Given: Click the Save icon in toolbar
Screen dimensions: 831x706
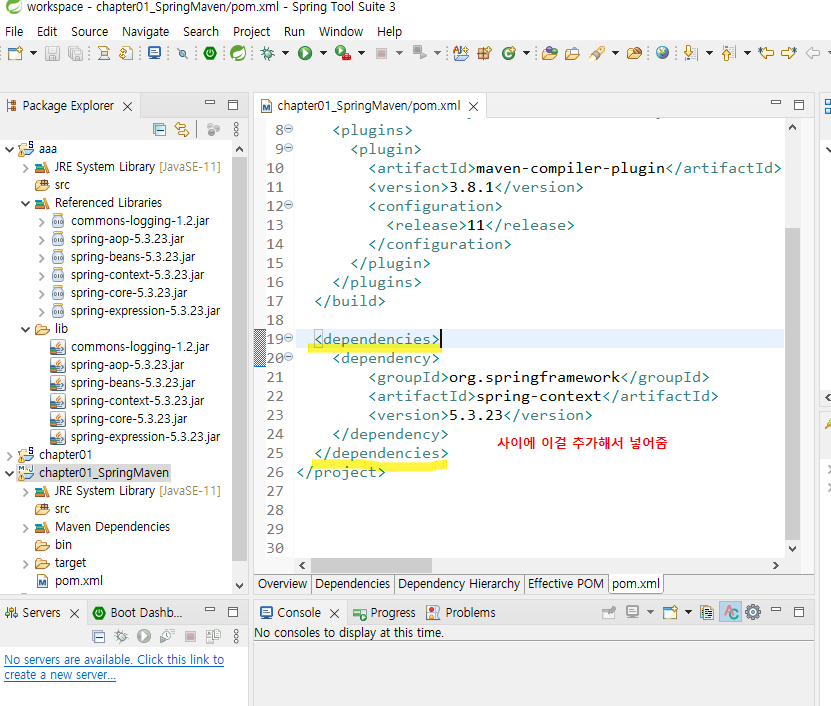Looking at the screenshot, I should [x=52, y=53].
